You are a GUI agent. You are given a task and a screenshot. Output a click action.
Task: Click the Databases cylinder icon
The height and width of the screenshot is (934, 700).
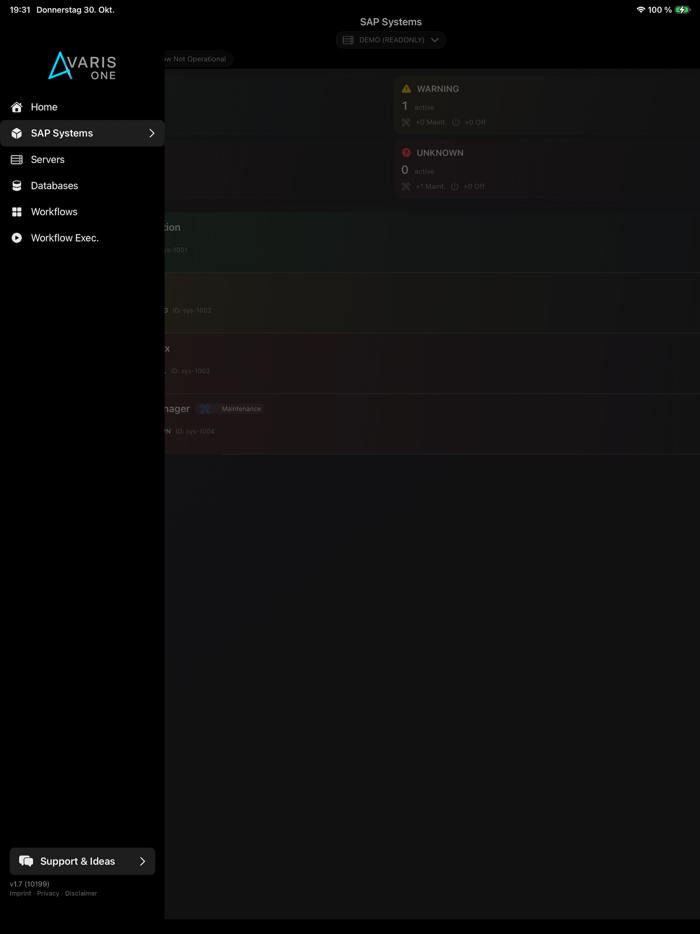click(17, 186)
